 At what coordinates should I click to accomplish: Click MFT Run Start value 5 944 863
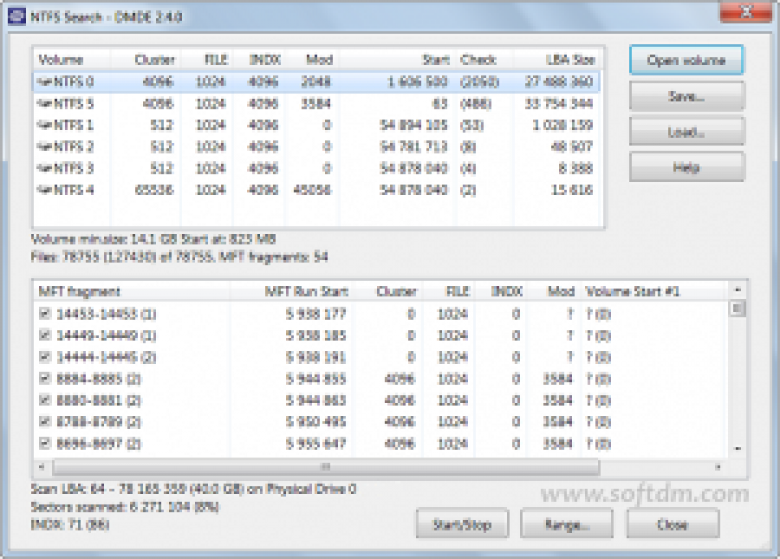pos(316,400)
